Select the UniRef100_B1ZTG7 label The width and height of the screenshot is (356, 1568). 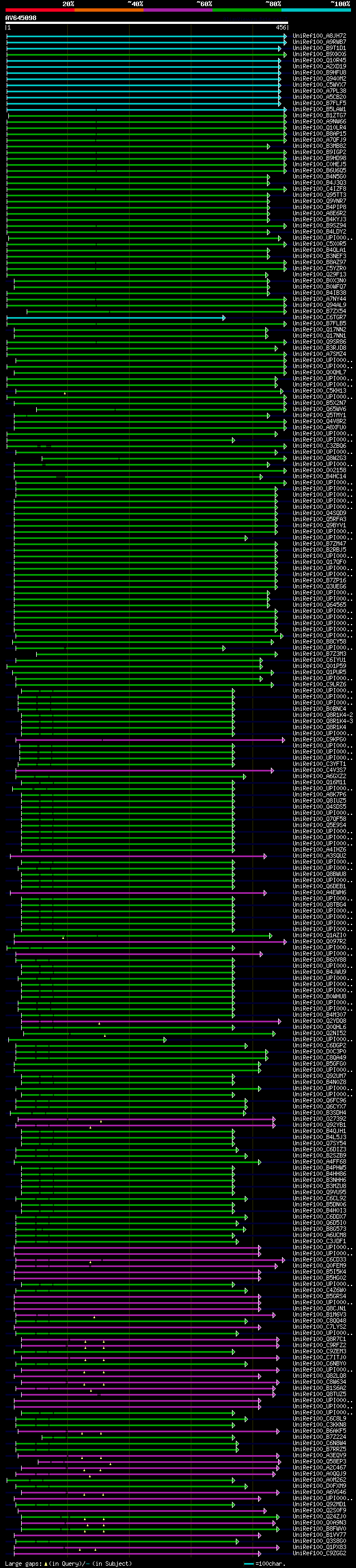[319, 116]
